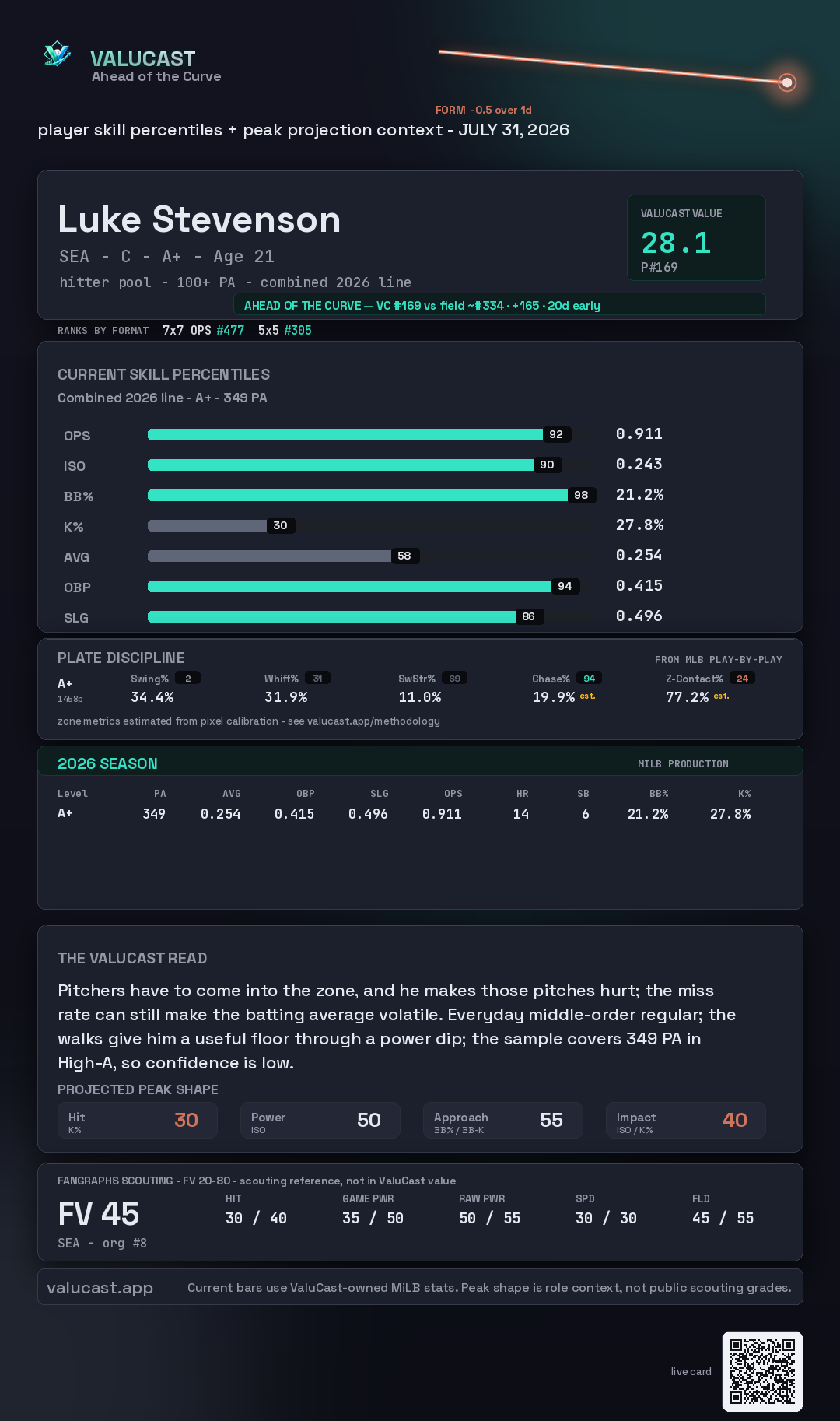The height and width of the screenshot is (1421, 840).
Task: Click the OPS percentile bar badge 92
Action: click(556, 434)
